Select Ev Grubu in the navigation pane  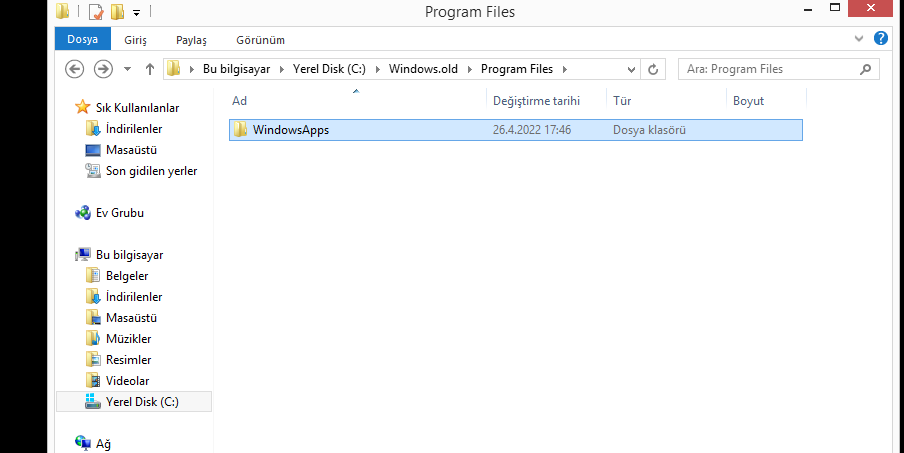[120, 213]
